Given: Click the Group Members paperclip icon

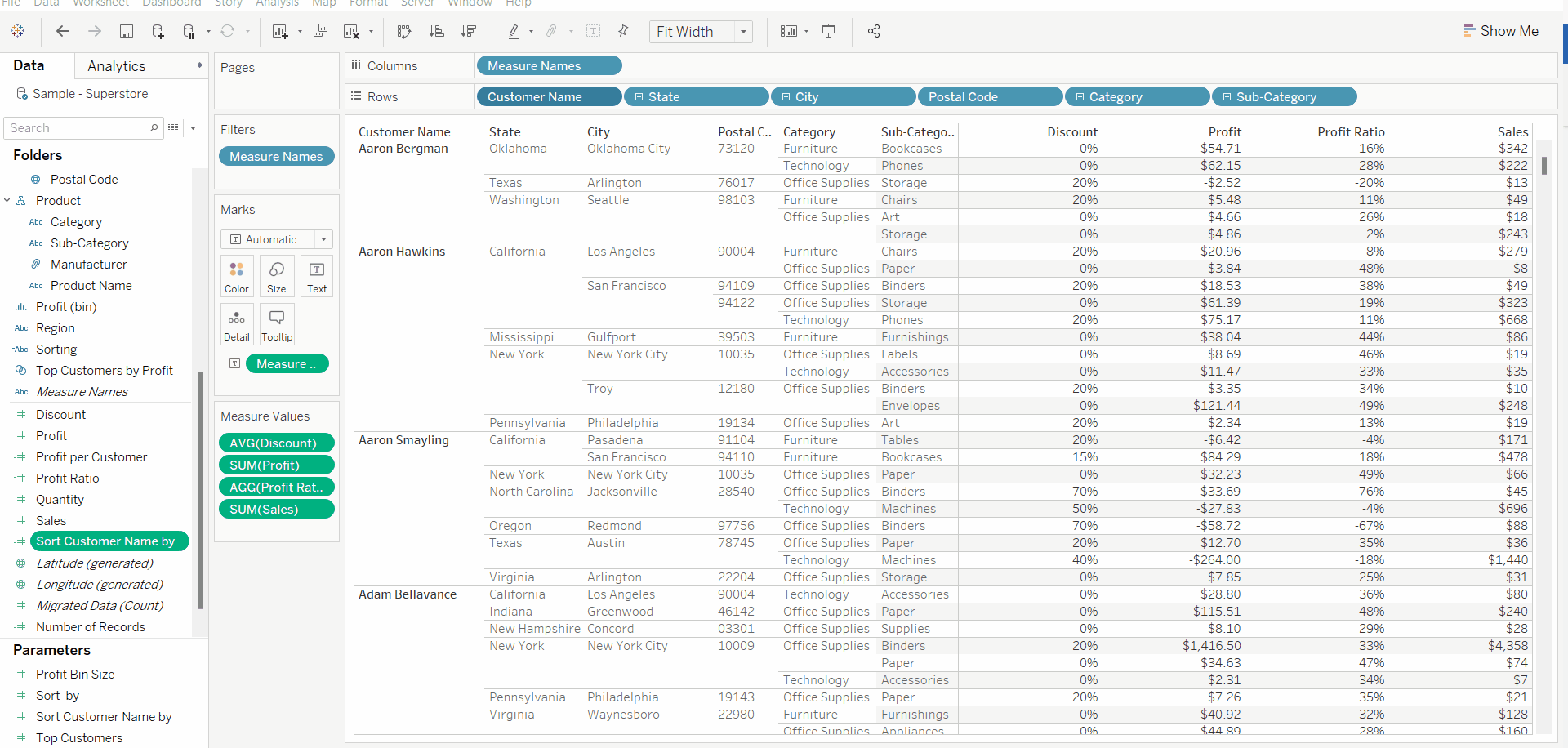Looking at the screenshot, I should [x=552, y=31].
